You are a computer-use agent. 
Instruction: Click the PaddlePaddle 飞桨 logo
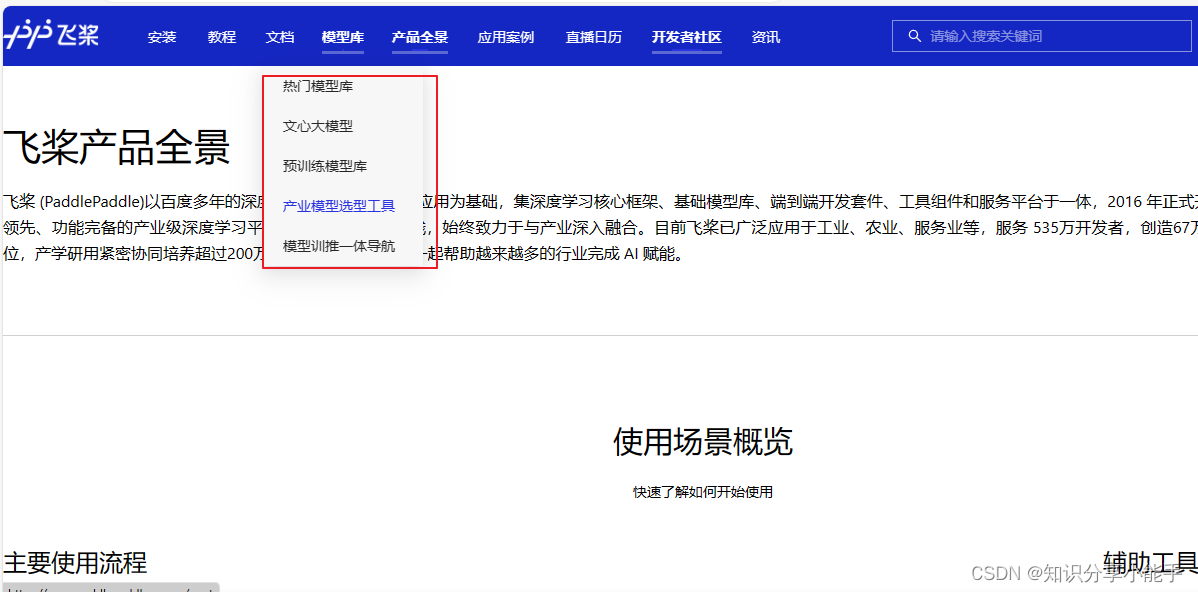(51, 35)
